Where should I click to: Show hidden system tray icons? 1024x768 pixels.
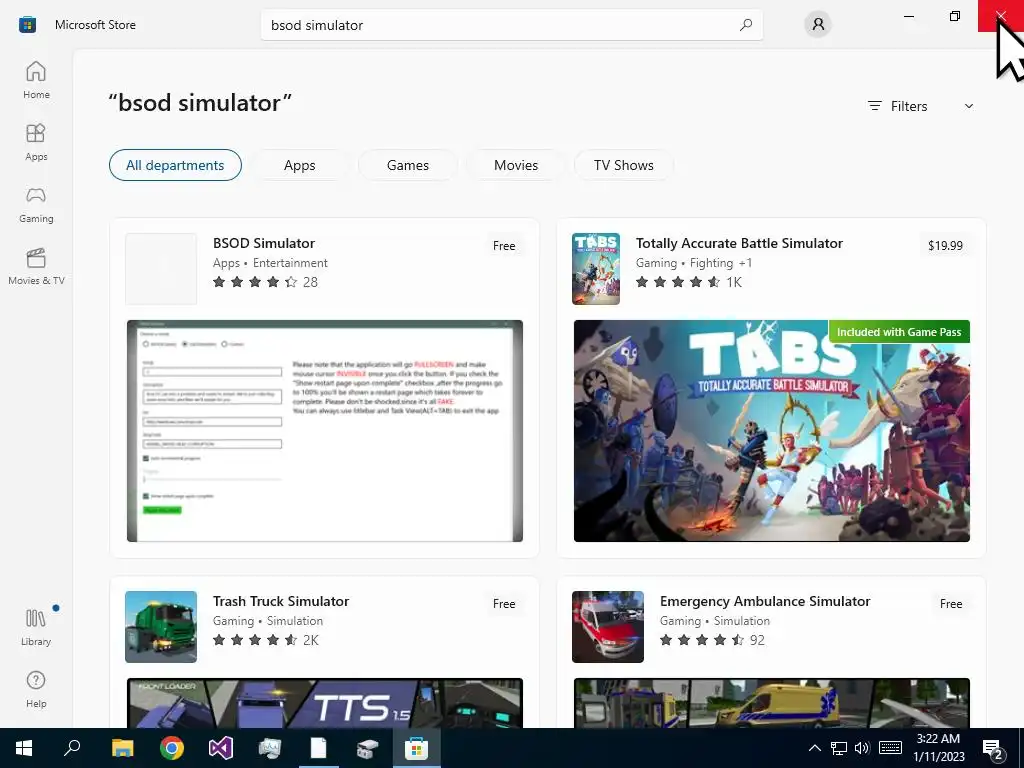tap(814, 748)
